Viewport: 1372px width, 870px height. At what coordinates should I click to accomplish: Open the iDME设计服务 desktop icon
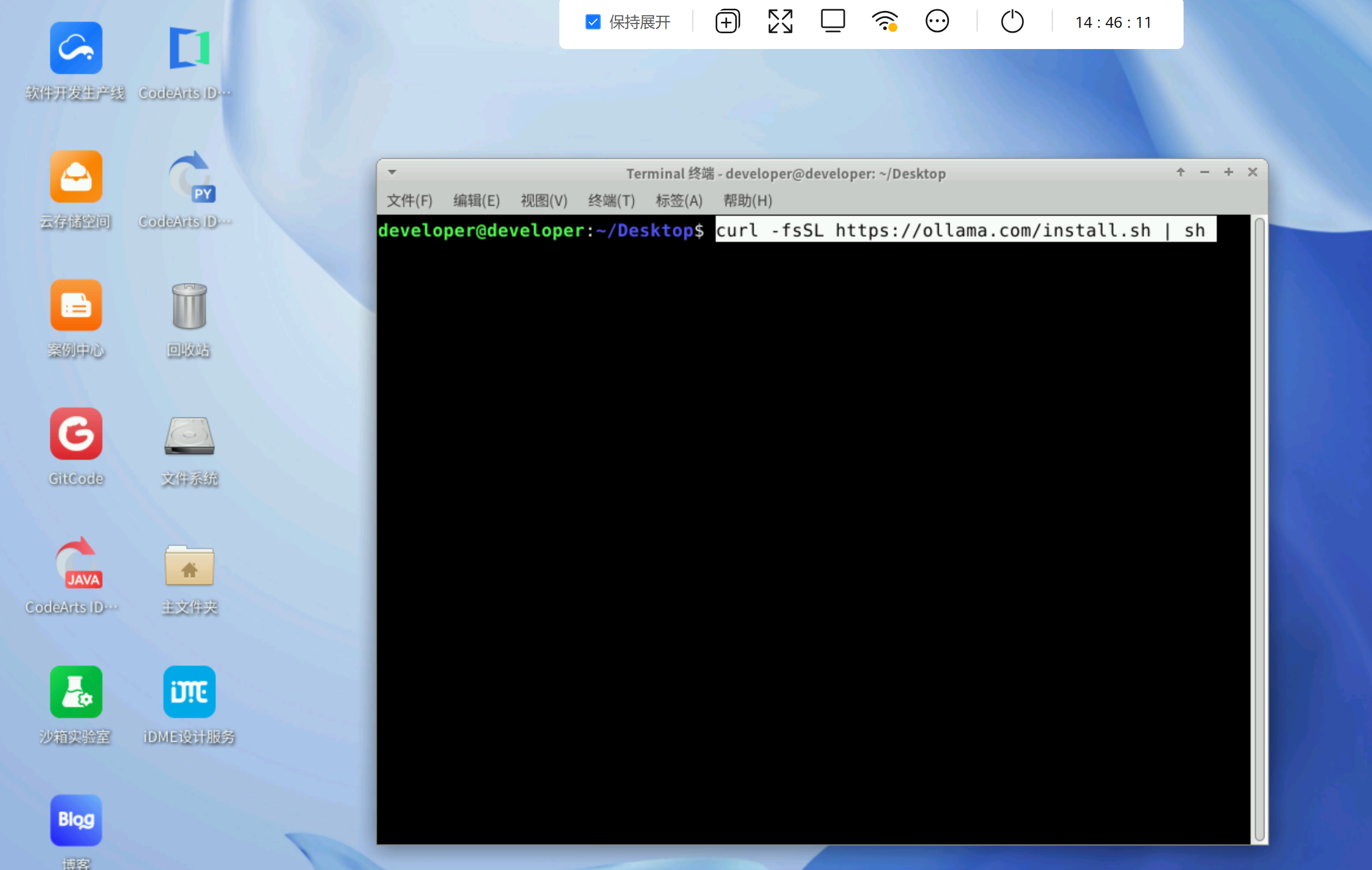click(189, 692)
